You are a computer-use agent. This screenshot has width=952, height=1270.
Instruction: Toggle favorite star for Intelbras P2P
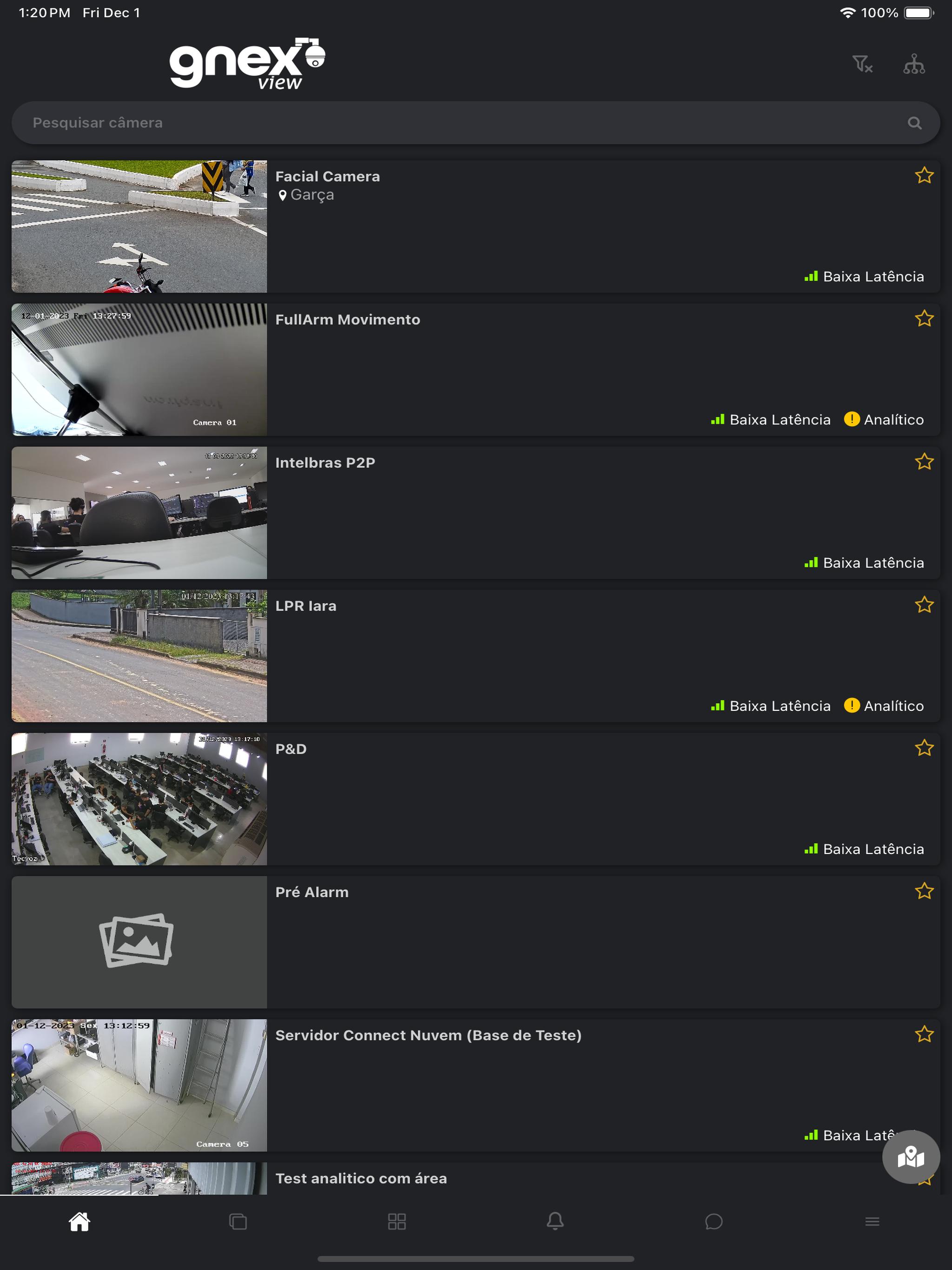point(924,462)
